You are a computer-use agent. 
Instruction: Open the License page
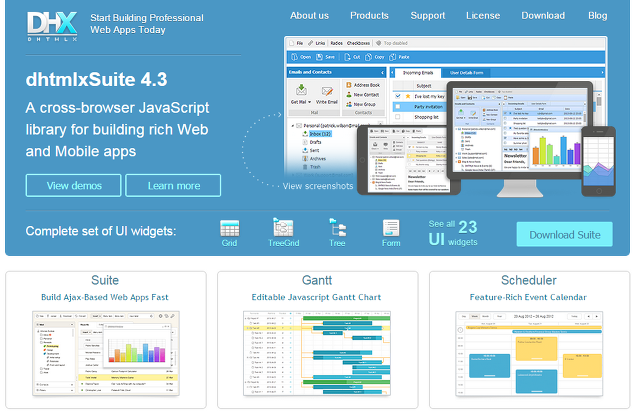(483, 16)
